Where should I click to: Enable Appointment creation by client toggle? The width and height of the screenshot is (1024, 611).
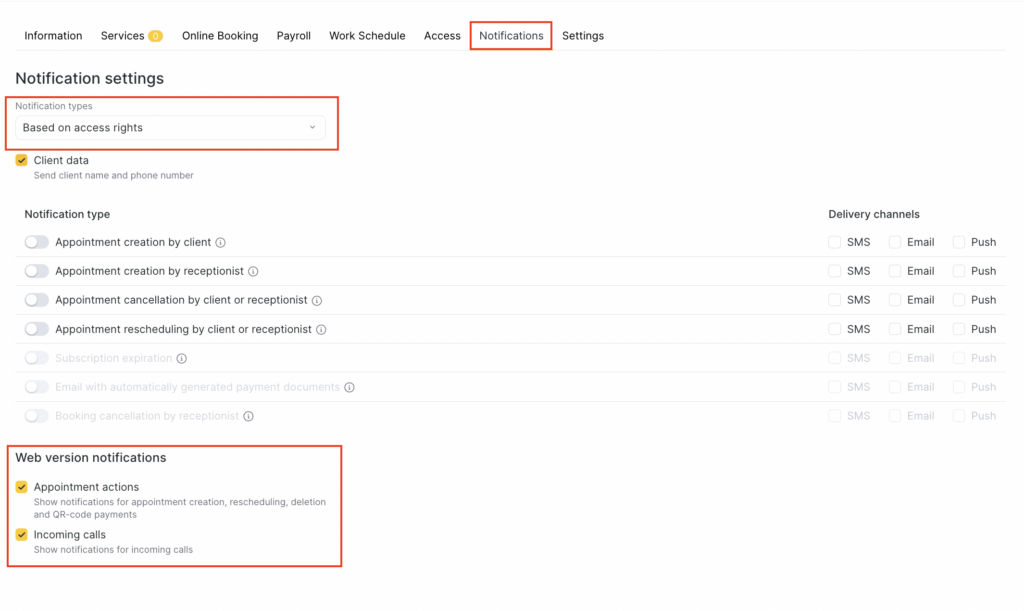(36, 242)
